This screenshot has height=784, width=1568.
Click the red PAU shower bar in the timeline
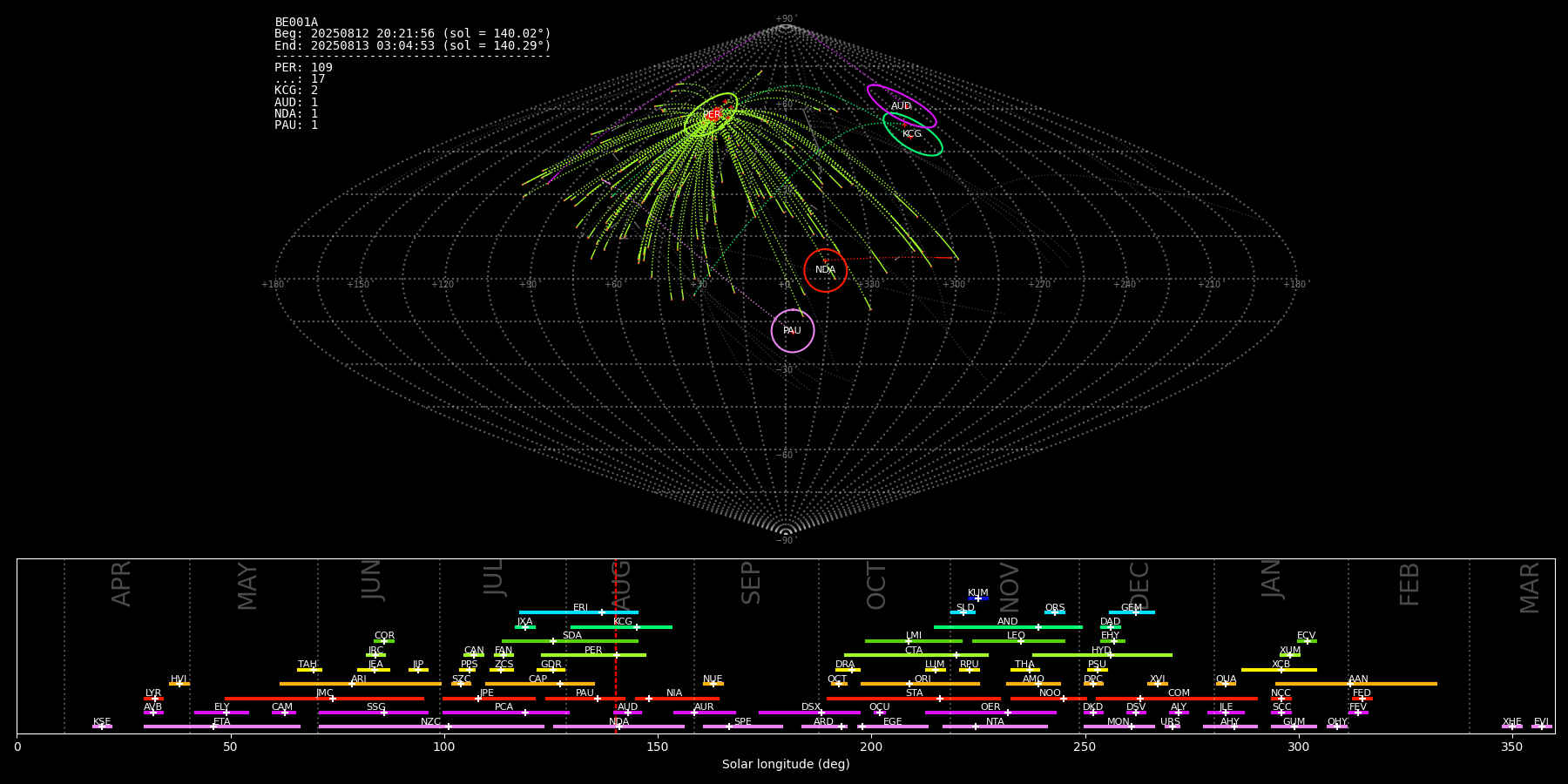585,698
